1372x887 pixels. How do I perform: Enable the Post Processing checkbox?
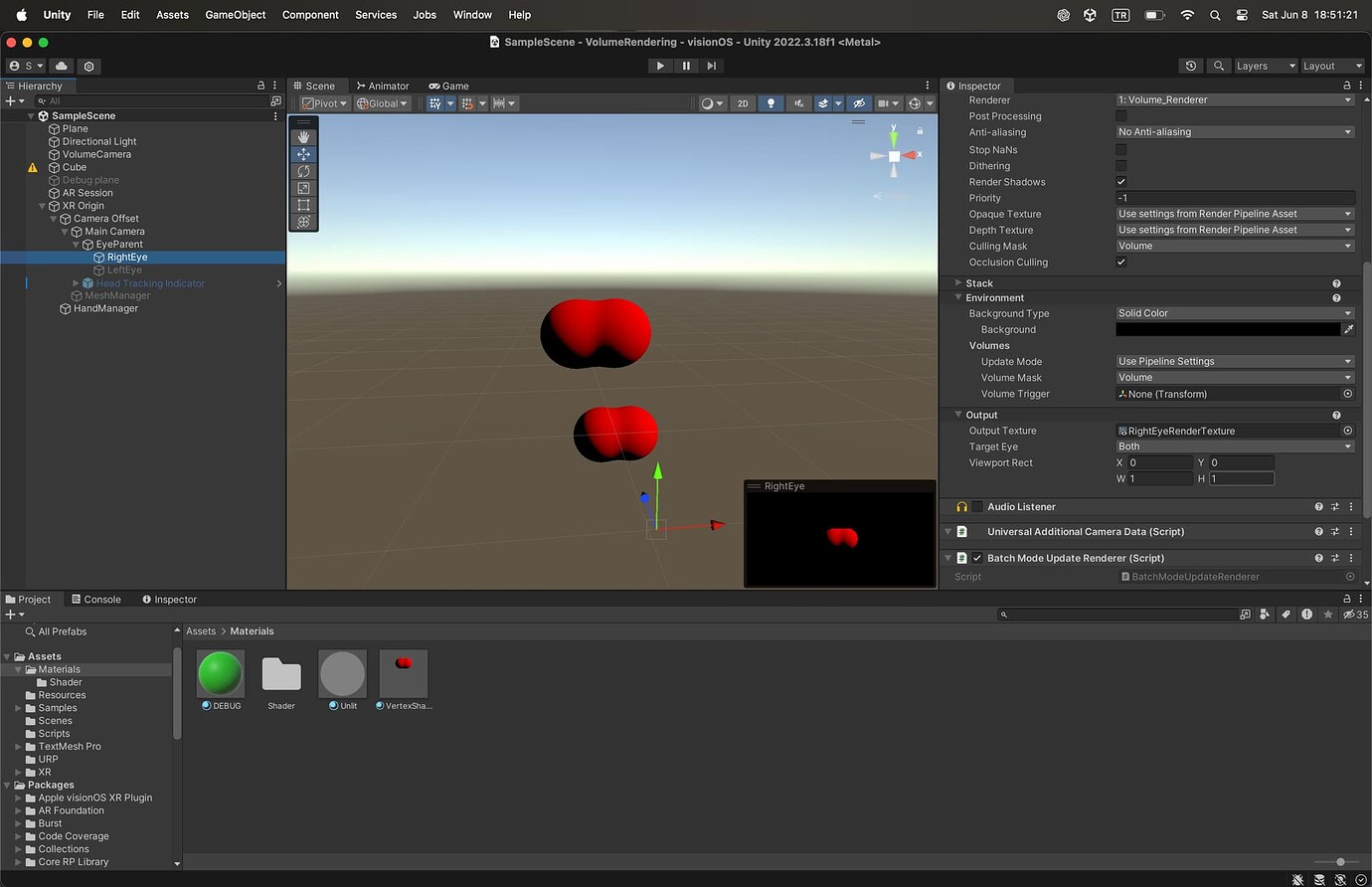[1121, 115]
